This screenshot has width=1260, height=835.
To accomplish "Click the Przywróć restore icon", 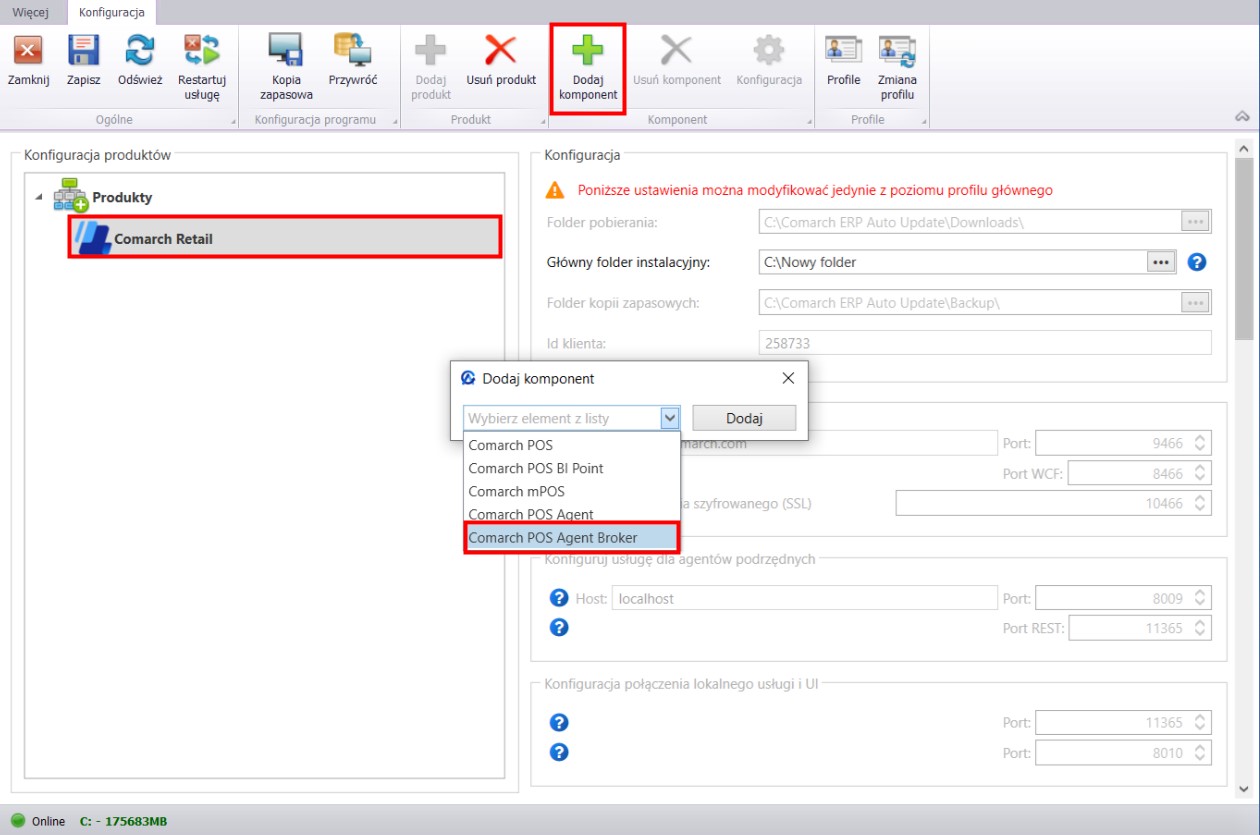I will (x=353, y=50).
